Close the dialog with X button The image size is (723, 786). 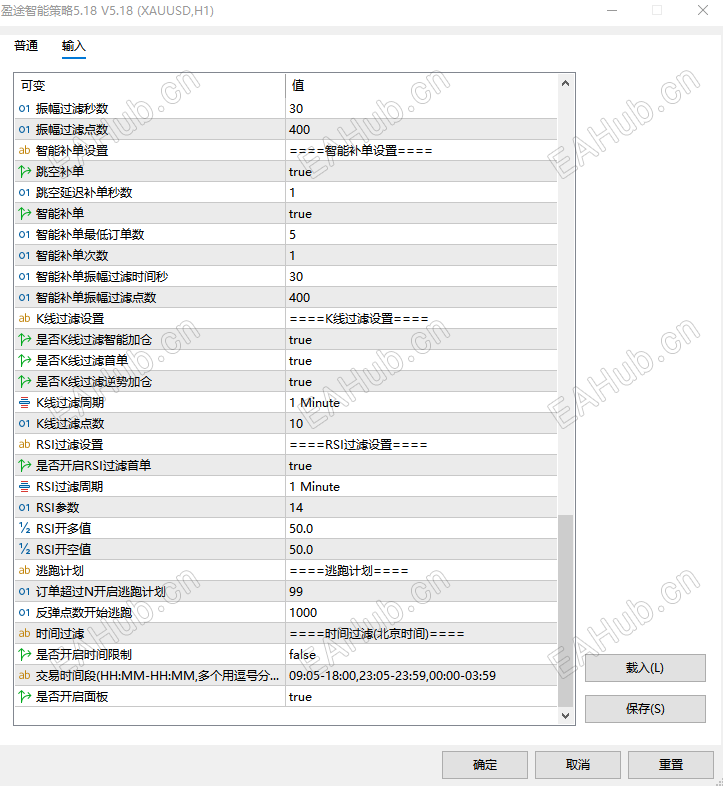coord(702,10)
